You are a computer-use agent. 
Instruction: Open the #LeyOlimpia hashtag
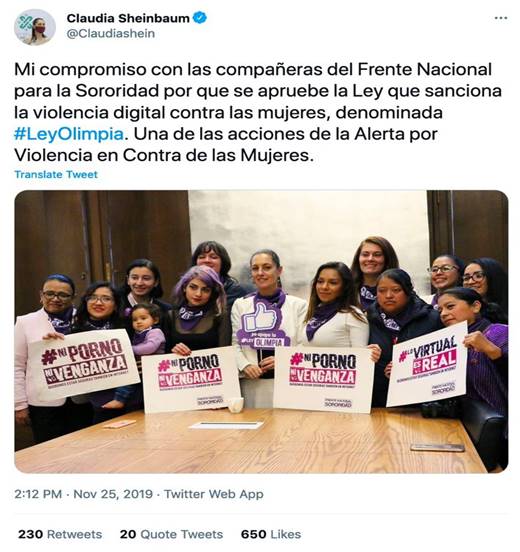point(69,134)
